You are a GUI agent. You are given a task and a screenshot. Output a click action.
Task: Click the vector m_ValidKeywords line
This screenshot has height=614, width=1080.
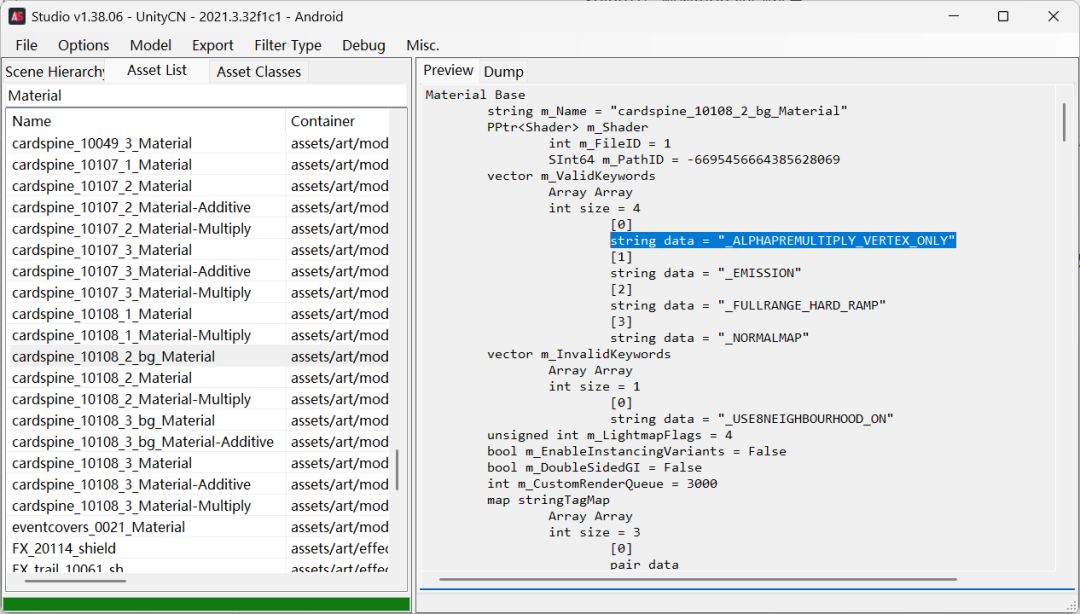click(571, 176)
